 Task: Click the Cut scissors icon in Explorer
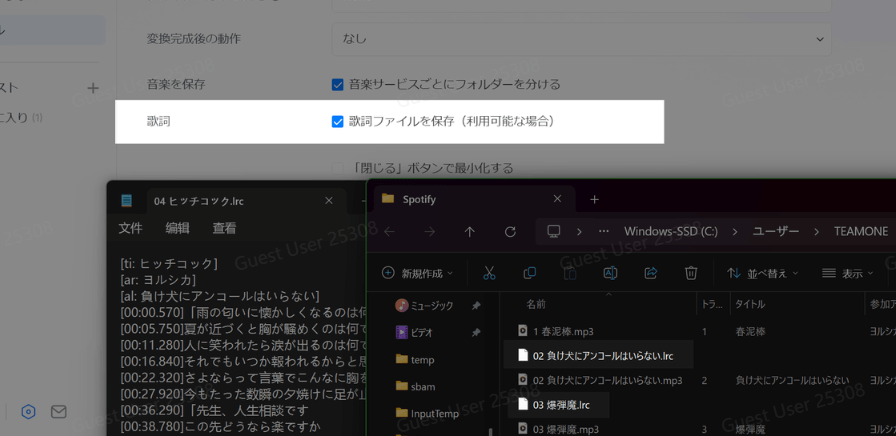[489, 273]
